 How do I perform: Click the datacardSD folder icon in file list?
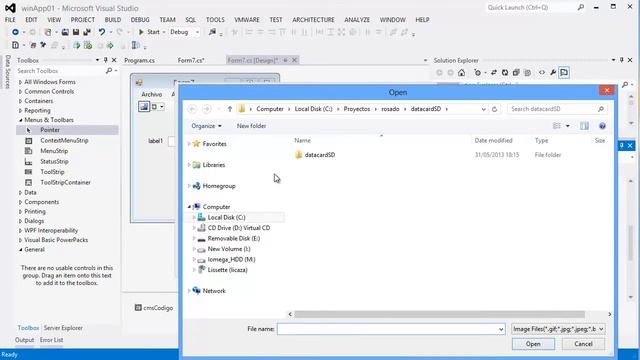298,155
